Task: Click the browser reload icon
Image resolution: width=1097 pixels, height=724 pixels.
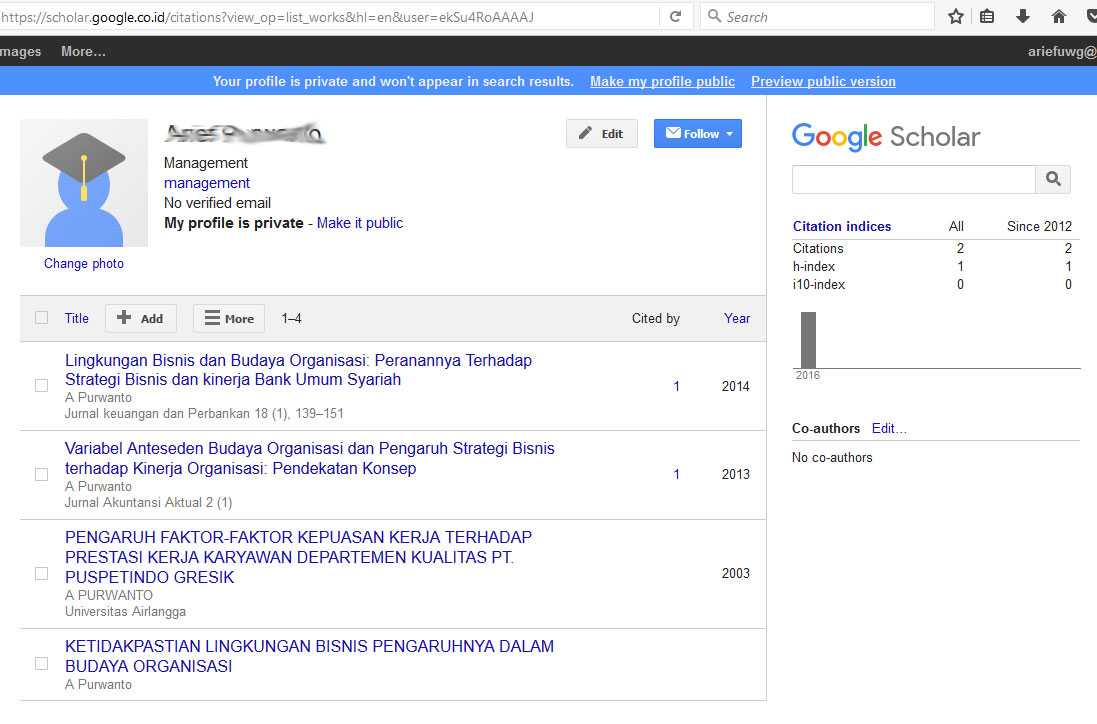Action: (675, 17)
